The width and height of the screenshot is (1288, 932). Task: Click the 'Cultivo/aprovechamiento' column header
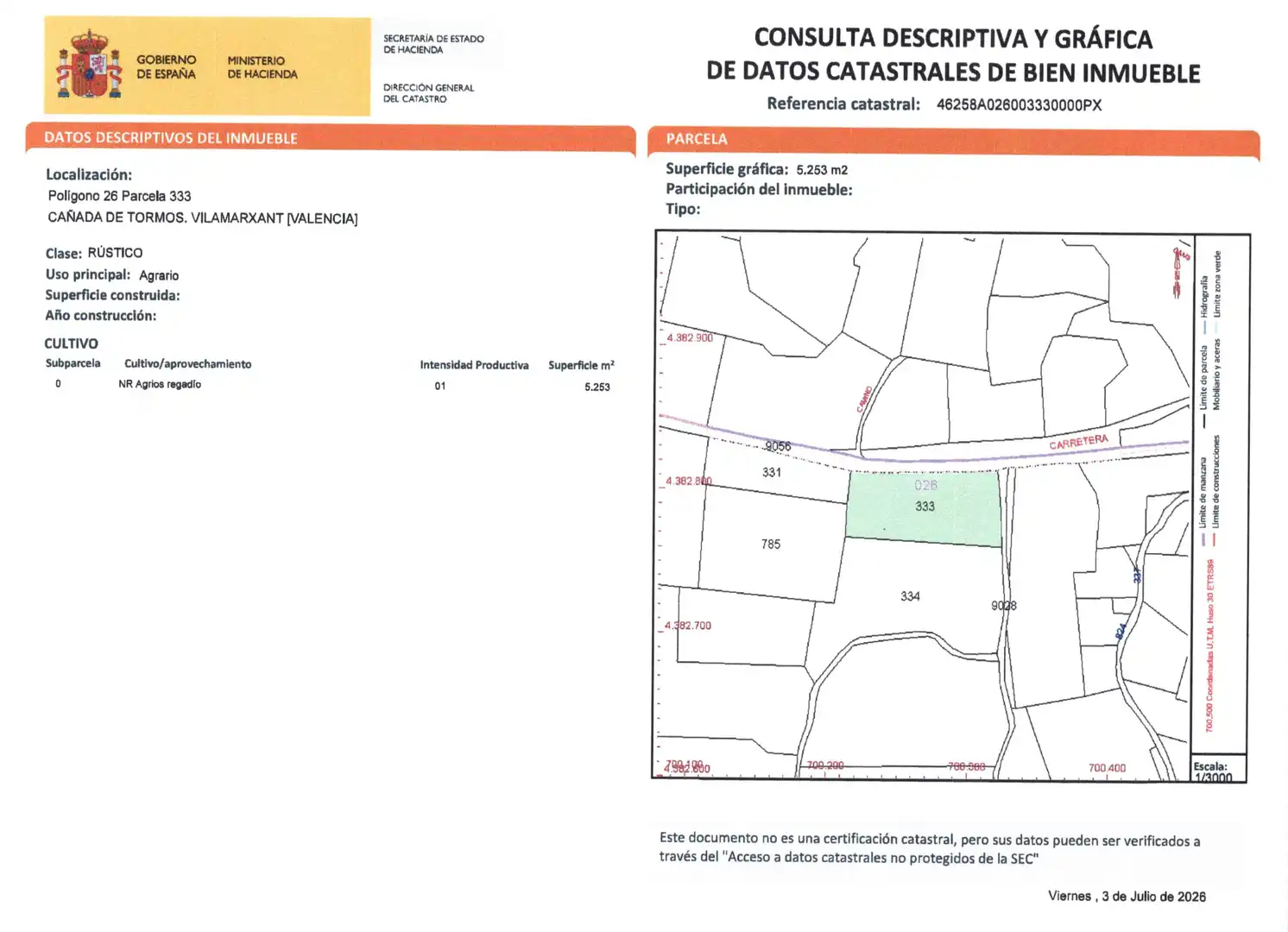click(x=187, y=364)
